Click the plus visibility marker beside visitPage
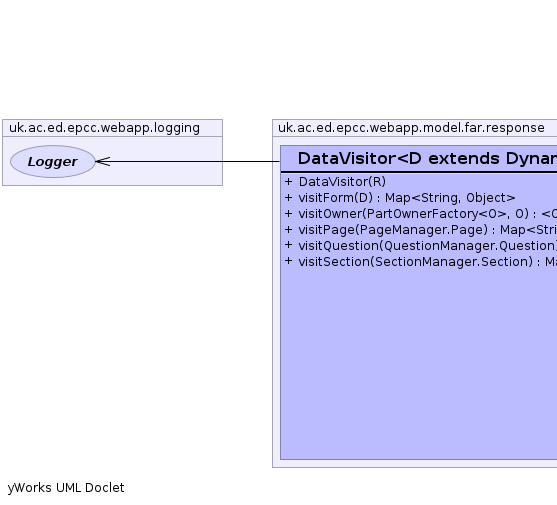Image resolution: width=557 pixels, height=505 pixels. 288,230
